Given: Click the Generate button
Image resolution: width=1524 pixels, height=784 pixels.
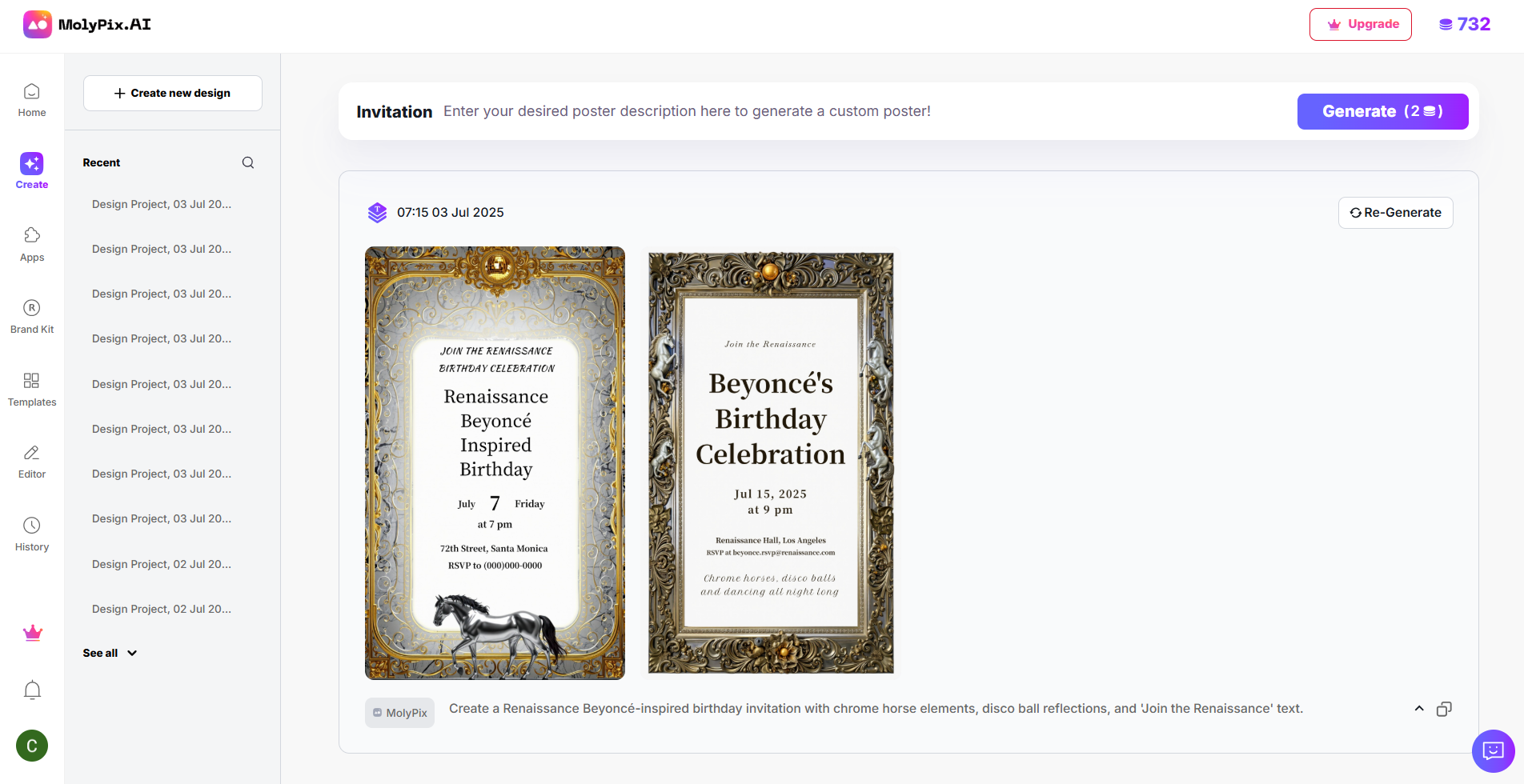Looking at the screenshot, I should [1383, 111].
